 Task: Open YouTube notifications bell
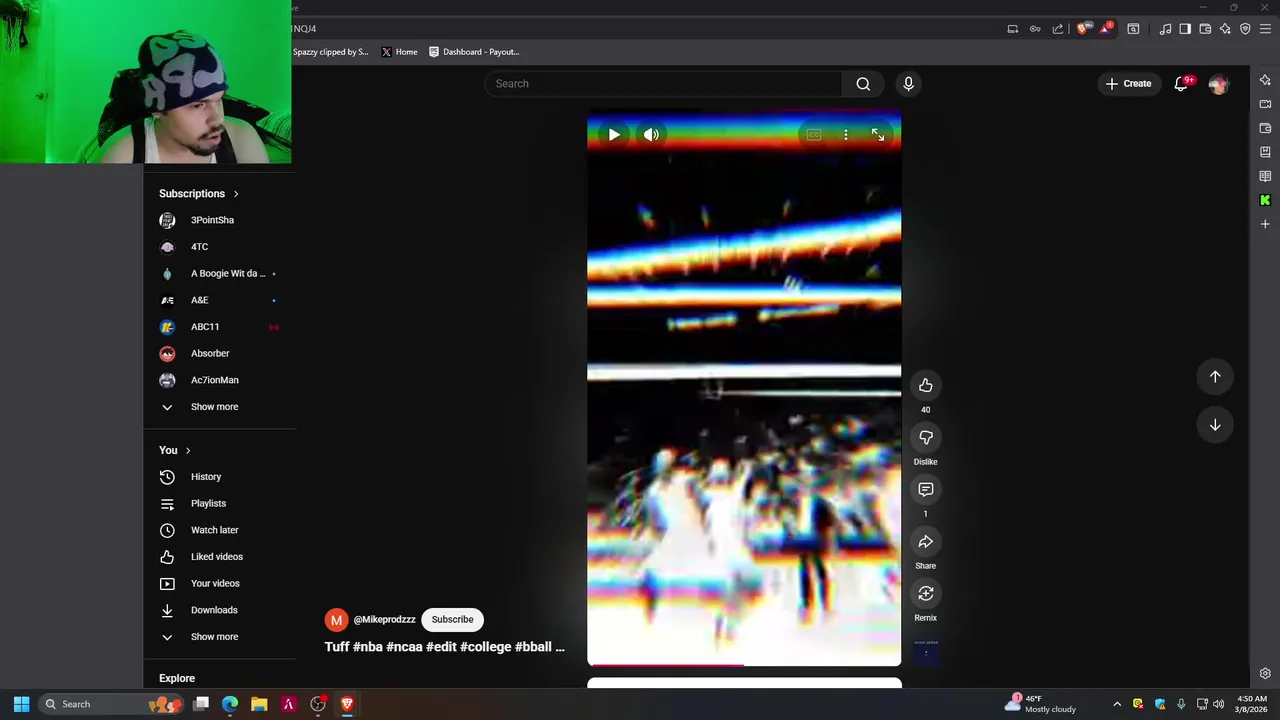tap(1181, 84)
